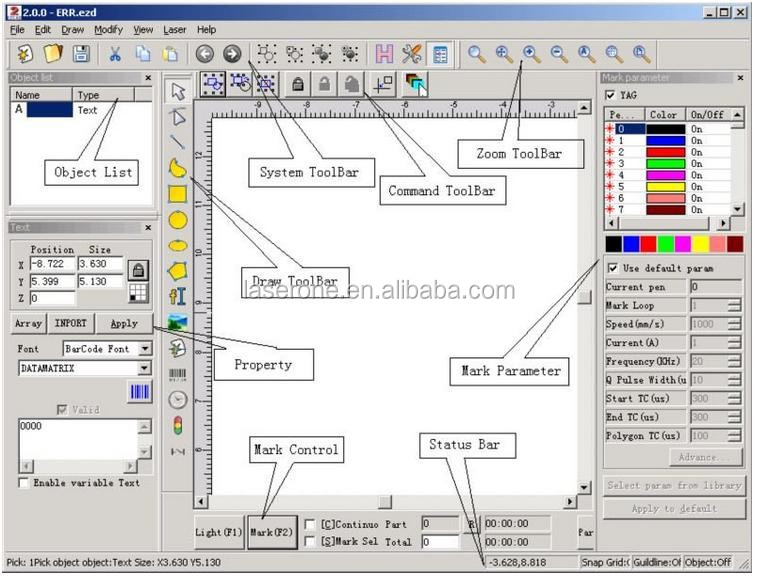This screenshot has height=576, width=758.
Task: Select the Ellipse draw tool
Action: point(178,245)
